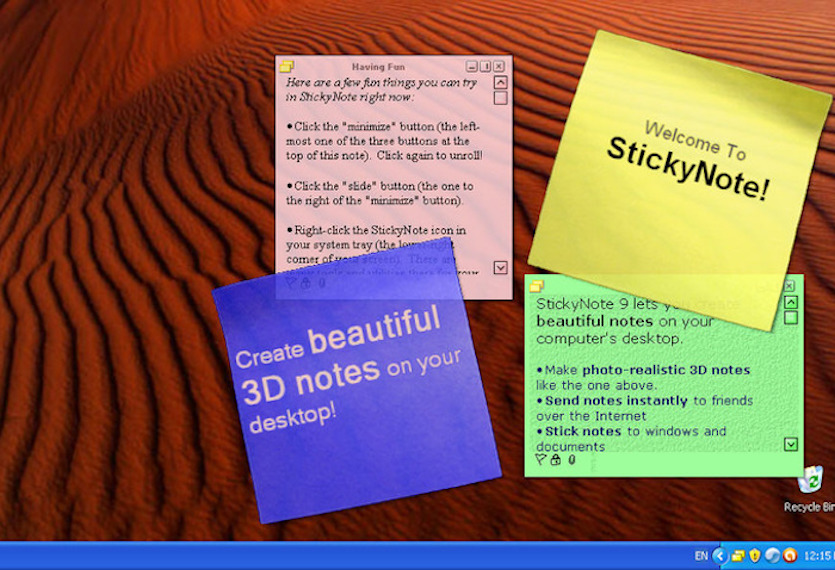Click the 12:15 taskbar clock
835x570 pixels.
pos(819,556)
